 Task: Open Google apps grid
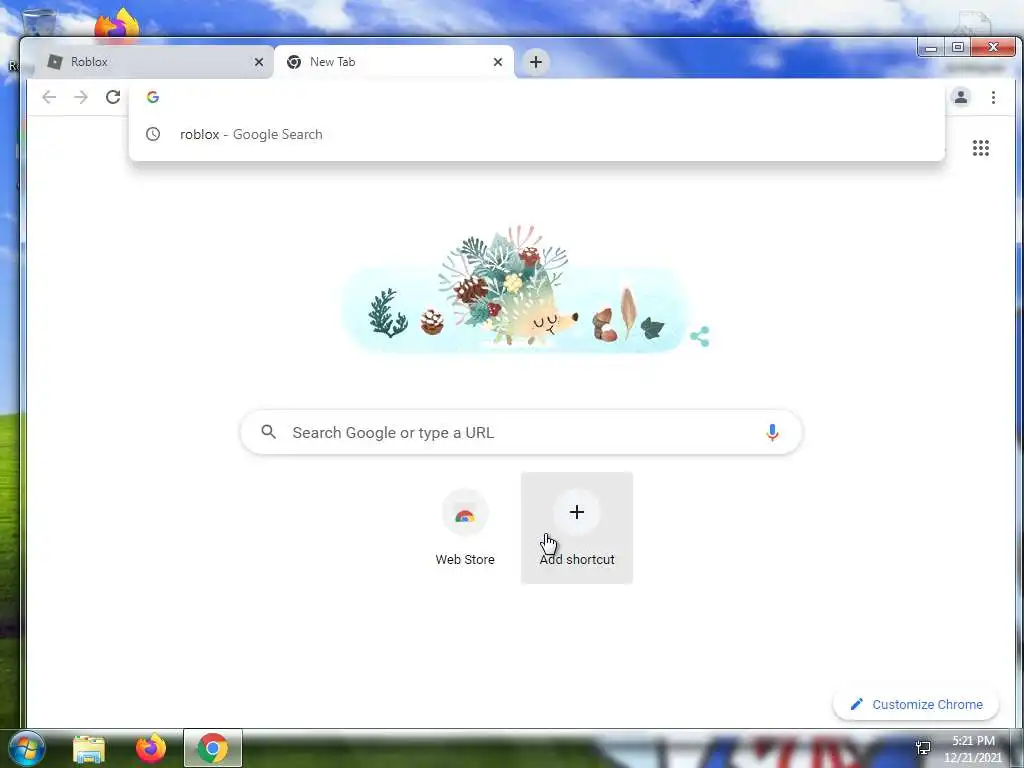980,148
